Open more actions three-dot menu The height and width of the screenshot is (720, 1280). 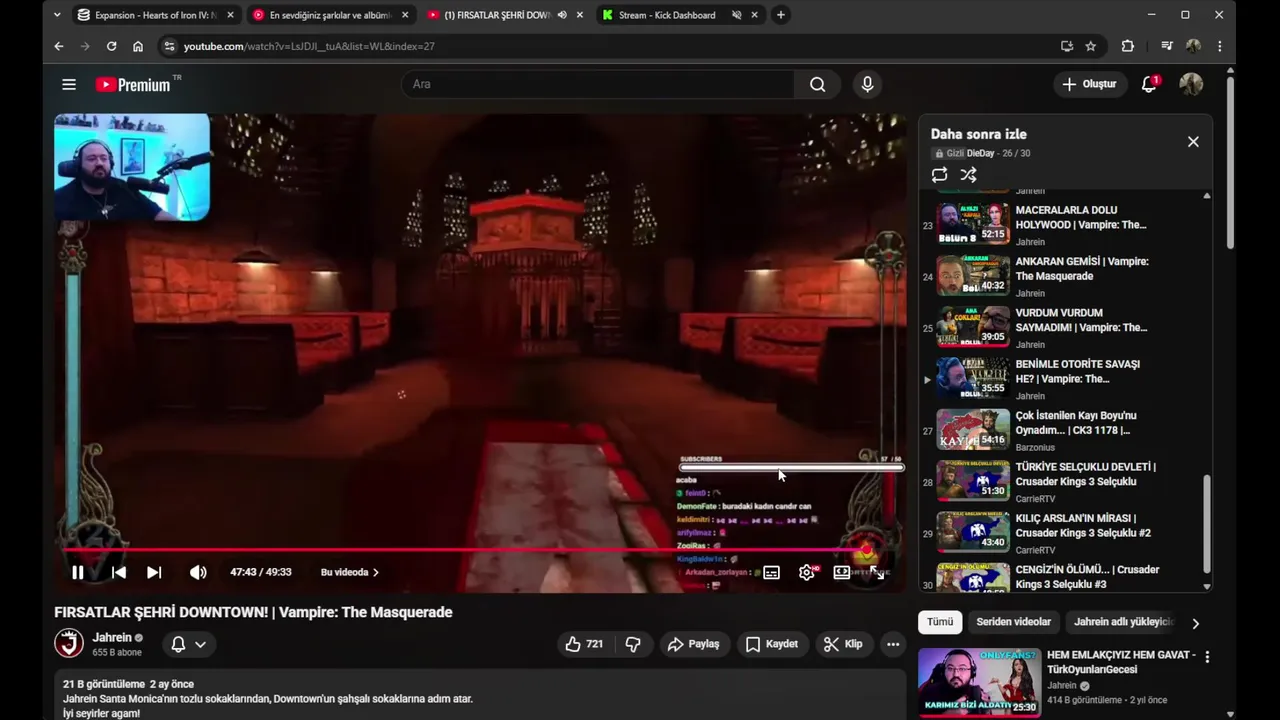tap(893, 644)
